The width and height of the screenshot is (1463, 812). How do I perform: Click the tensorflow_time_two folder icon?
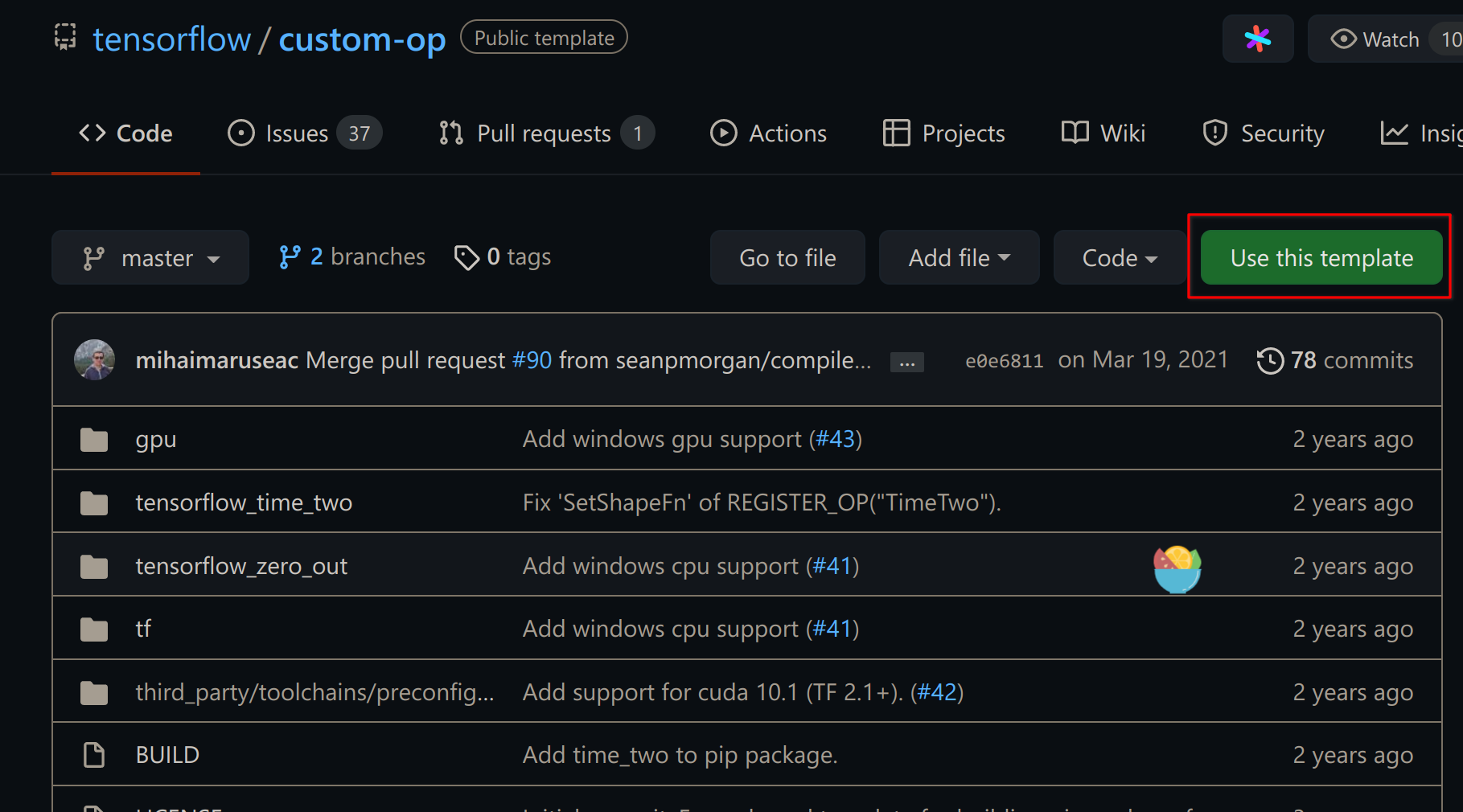pyautogui.click(x=94, y=503)
